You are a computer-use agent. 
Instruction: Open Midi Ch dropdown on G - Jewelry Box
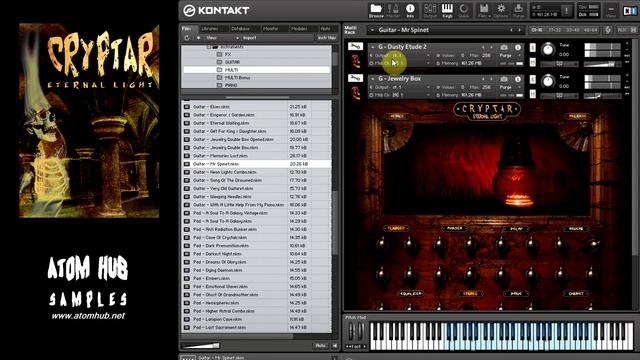point(428,95)
